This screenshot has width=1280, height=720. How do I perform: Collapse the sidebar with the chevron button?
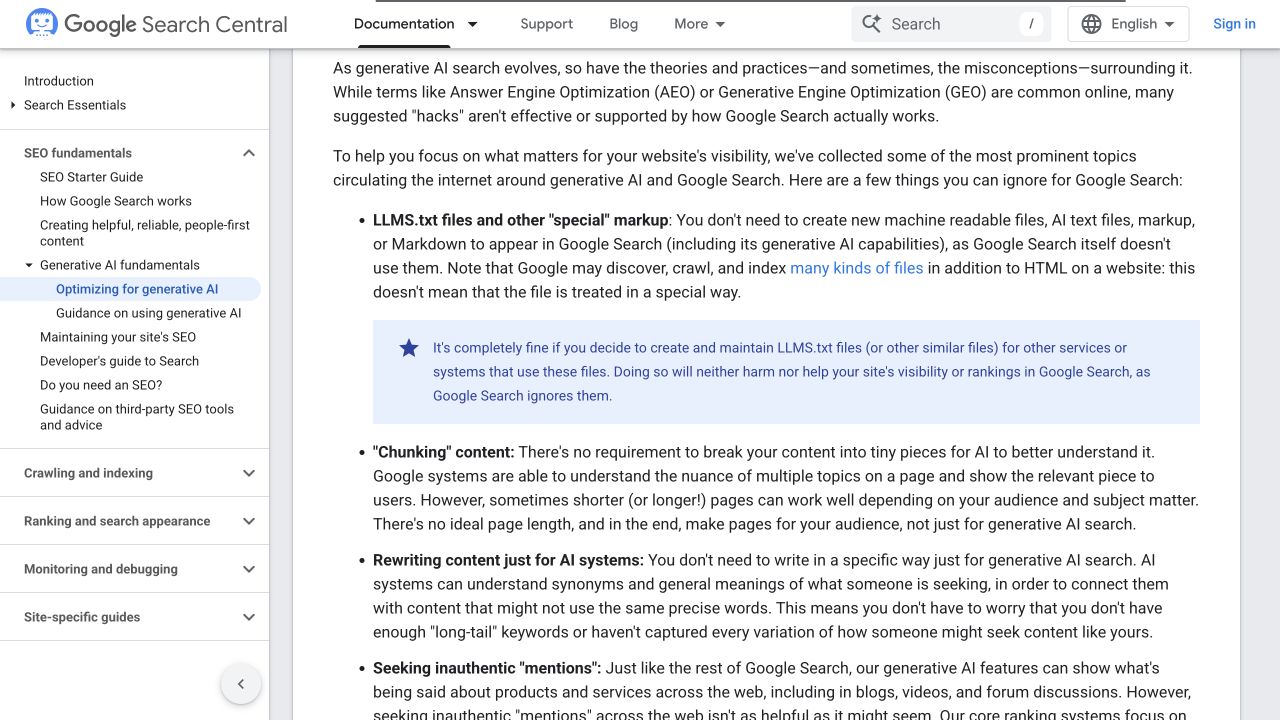(241, 684)
